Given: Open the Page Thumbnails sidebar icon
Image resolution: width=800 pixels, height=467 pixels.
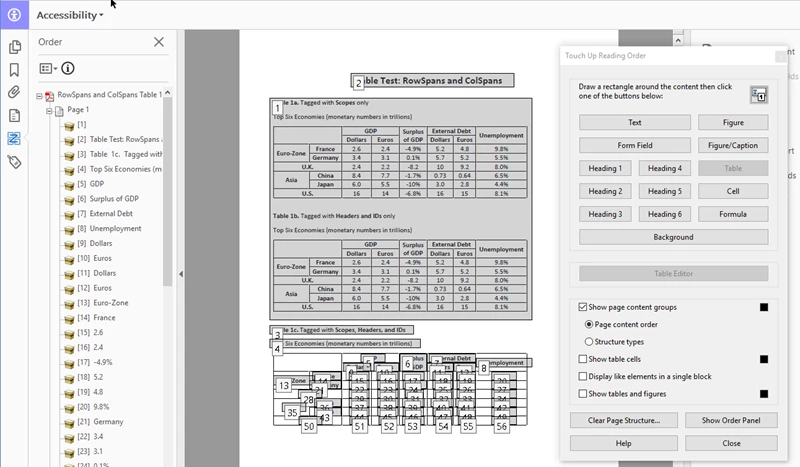Looking at the screenshot, I should (14, 47).
